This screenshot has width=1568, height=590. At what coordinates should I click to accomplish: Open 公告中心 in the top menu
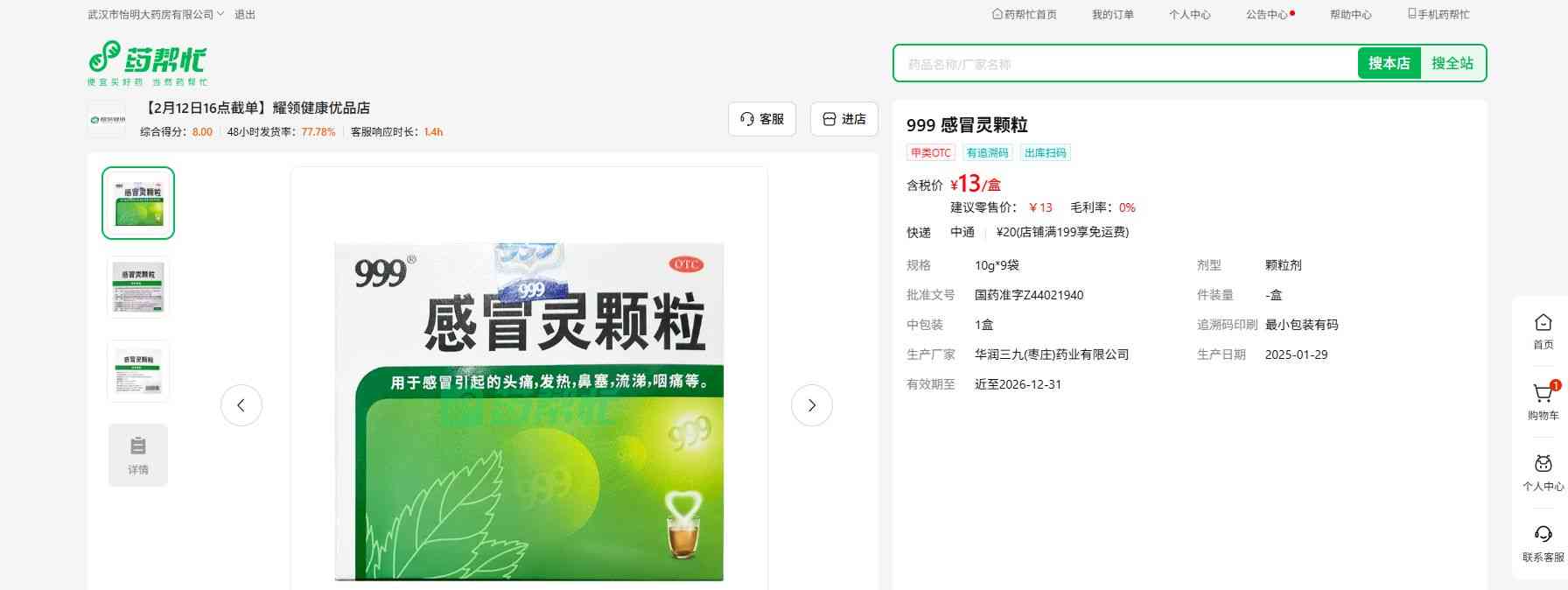1267,15
